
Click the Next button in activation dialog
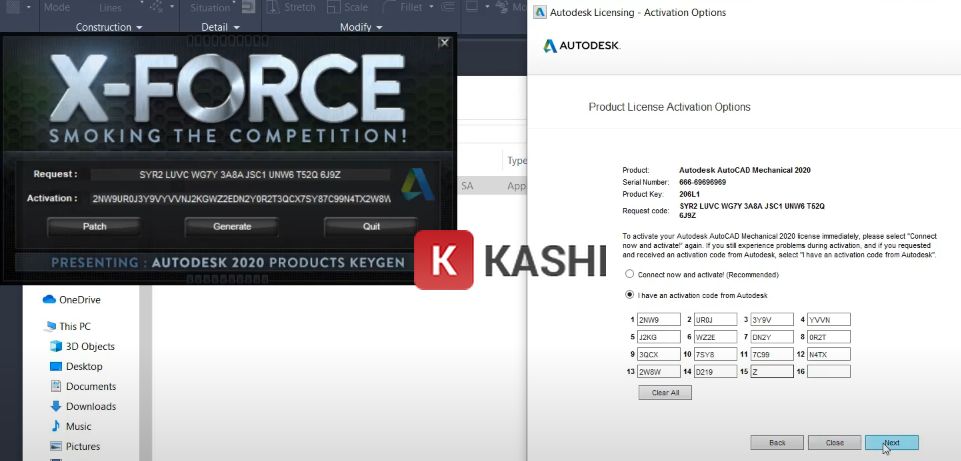891,442
